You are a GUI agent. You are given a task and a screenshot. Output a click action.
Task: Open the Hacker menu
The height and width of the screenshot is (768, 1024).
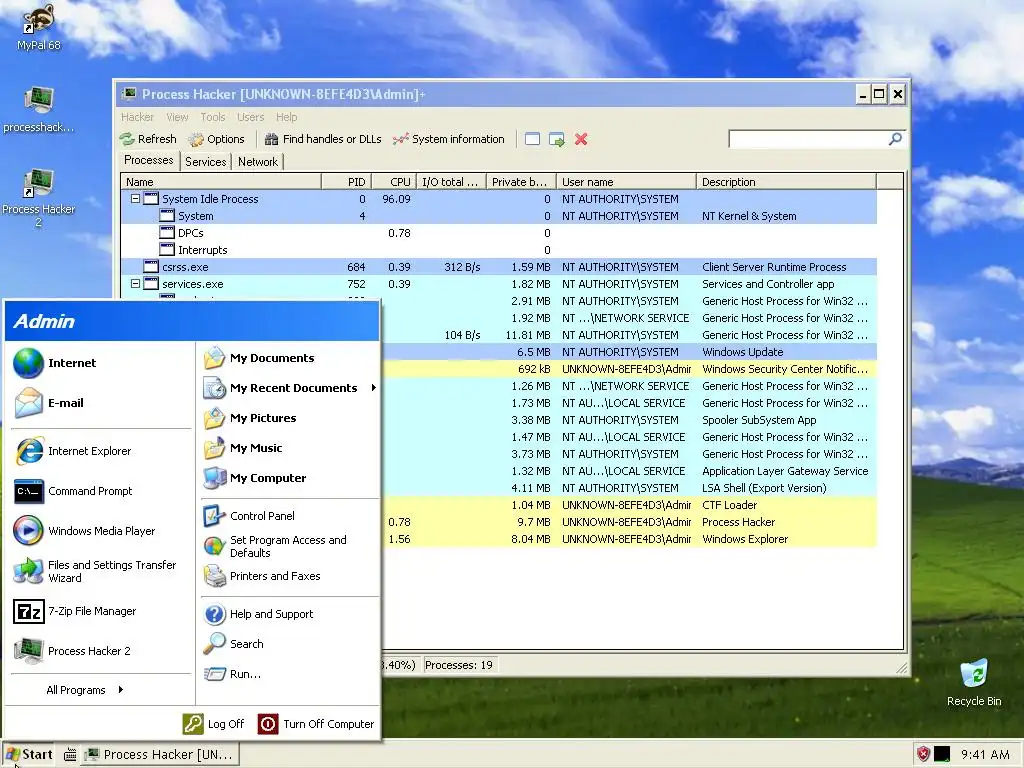137,117
